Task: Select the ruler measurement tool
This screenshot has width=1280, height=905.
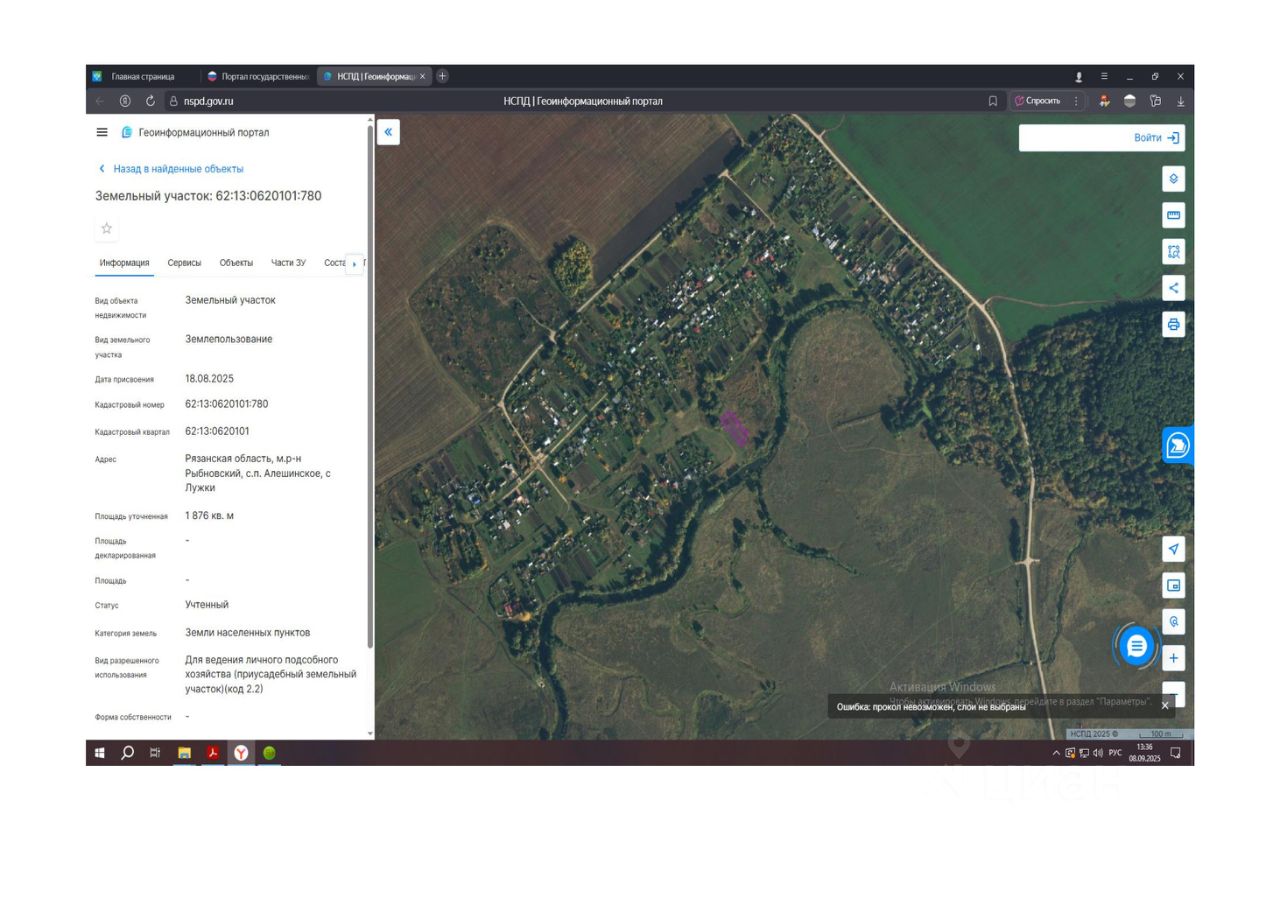Action: (x=1174, y=215)
